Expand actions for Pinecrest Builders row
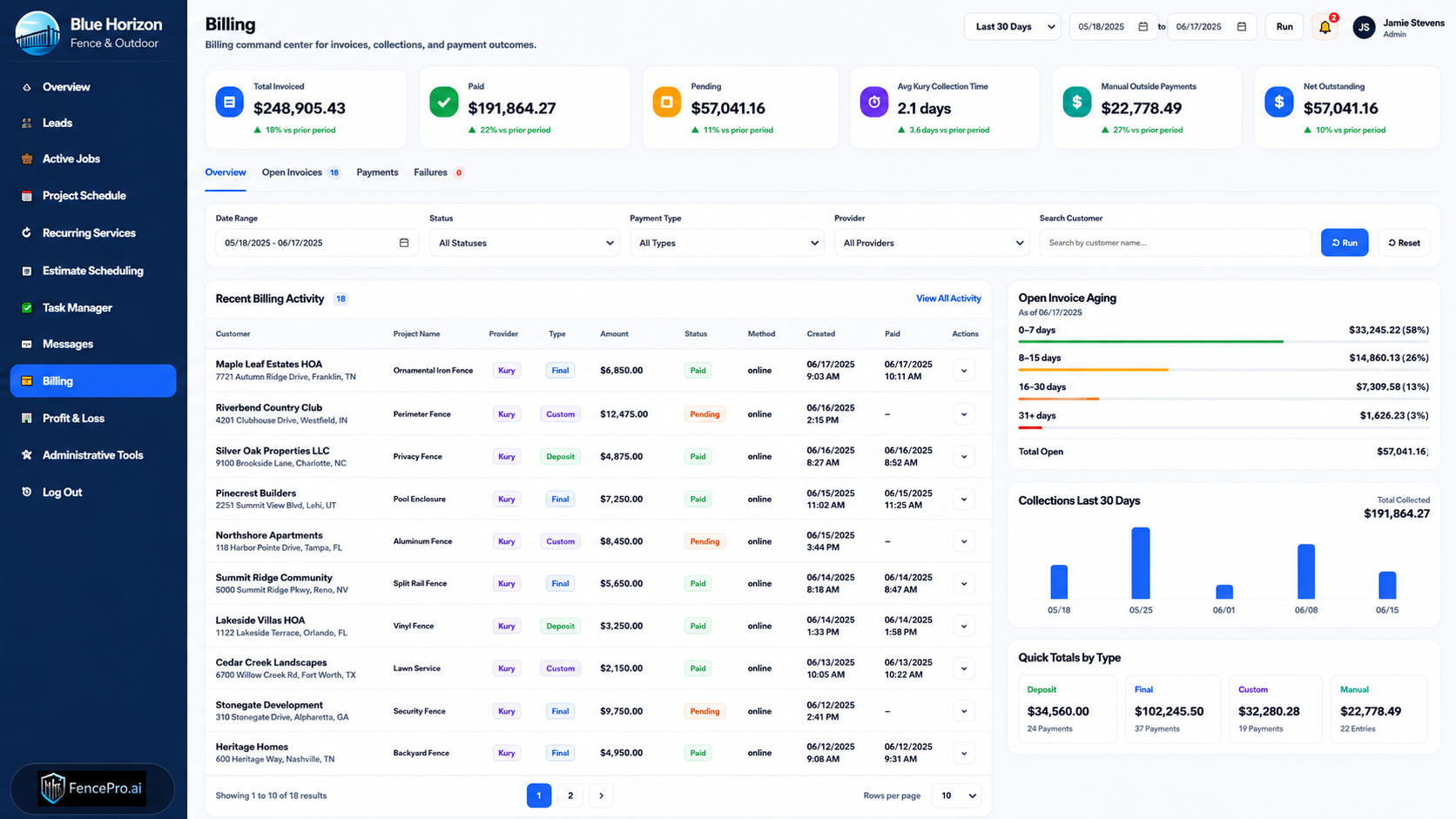The width and height of the screenshot is (1456, 819). [x=964, y=500]
